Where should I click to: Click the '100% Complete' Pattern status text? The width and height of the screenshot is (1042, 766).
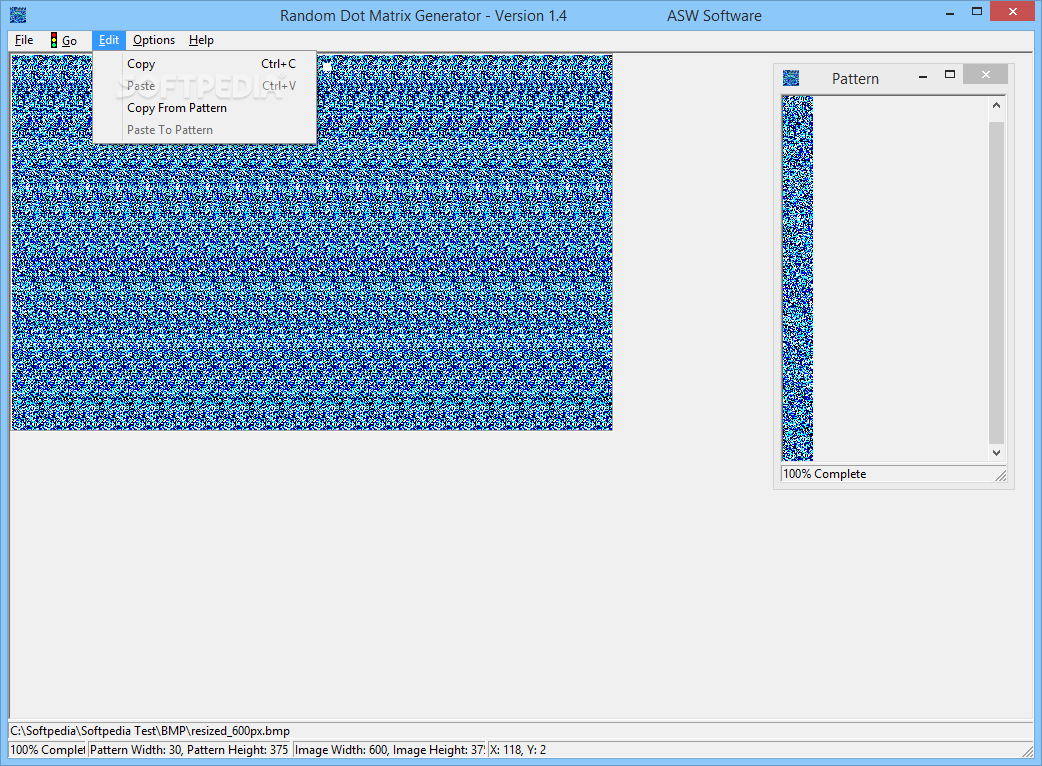coord(825,474)
